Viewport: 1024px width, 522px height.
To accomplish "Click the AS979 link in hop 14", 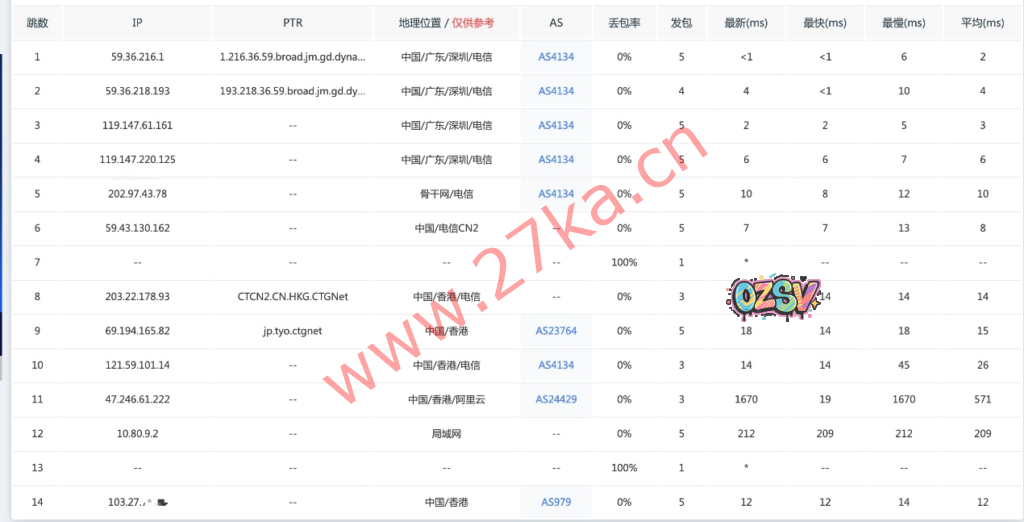I will point(556,502).
